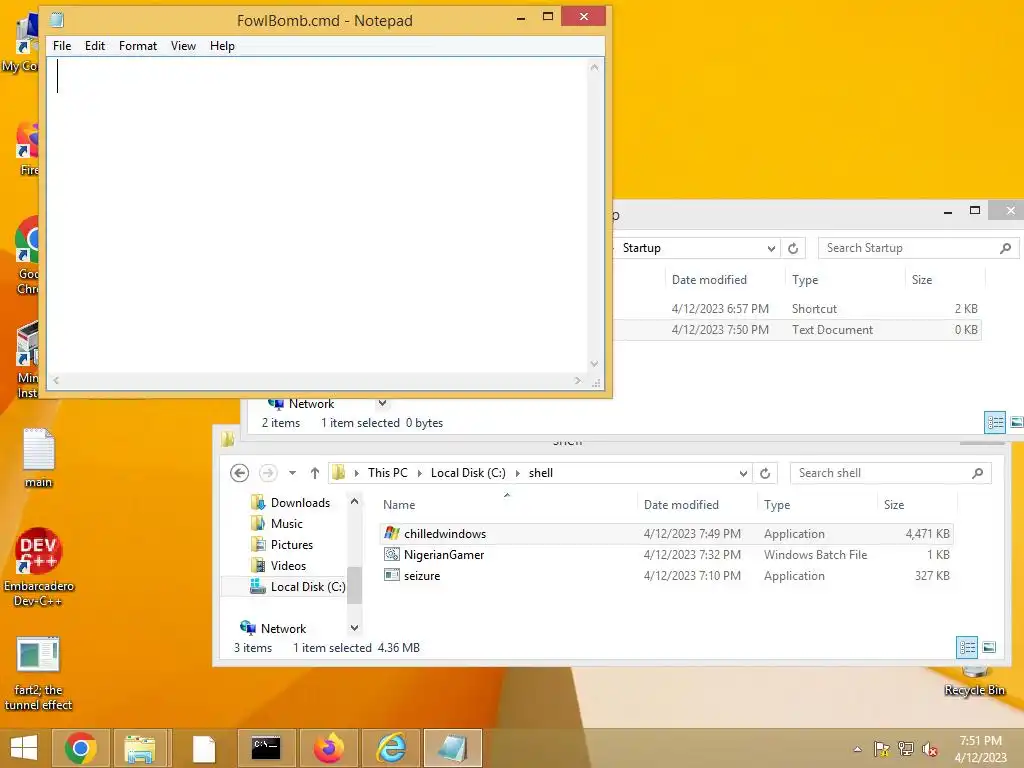Sort Startup window by Date modified

click(x=709, y=280)
